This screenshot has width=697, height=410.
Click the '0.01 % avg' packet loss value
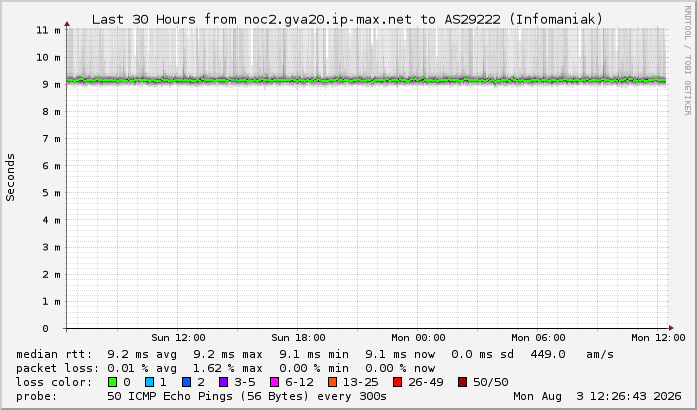(x=142, y=368)
